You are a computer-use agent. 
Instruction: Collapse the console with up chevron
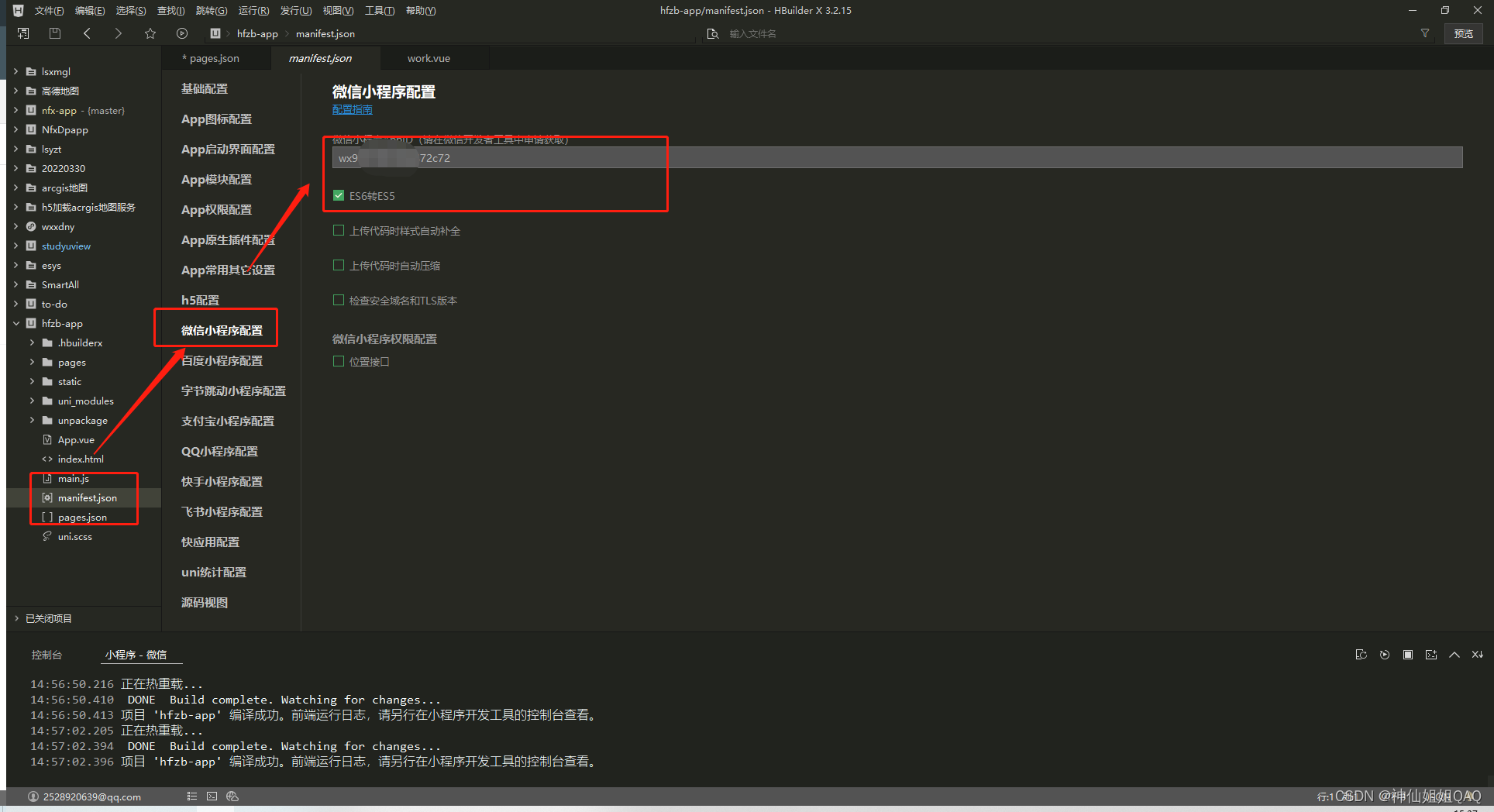(1454, 655)
